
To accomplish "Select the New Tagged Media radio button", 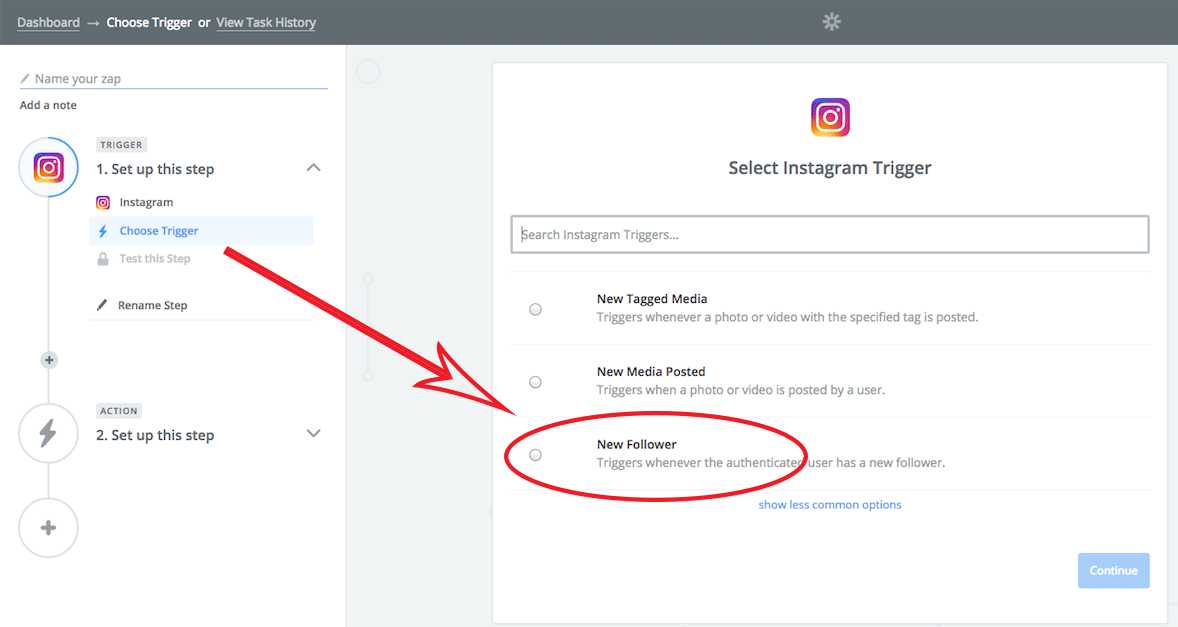I will click(x=536, y=309).
